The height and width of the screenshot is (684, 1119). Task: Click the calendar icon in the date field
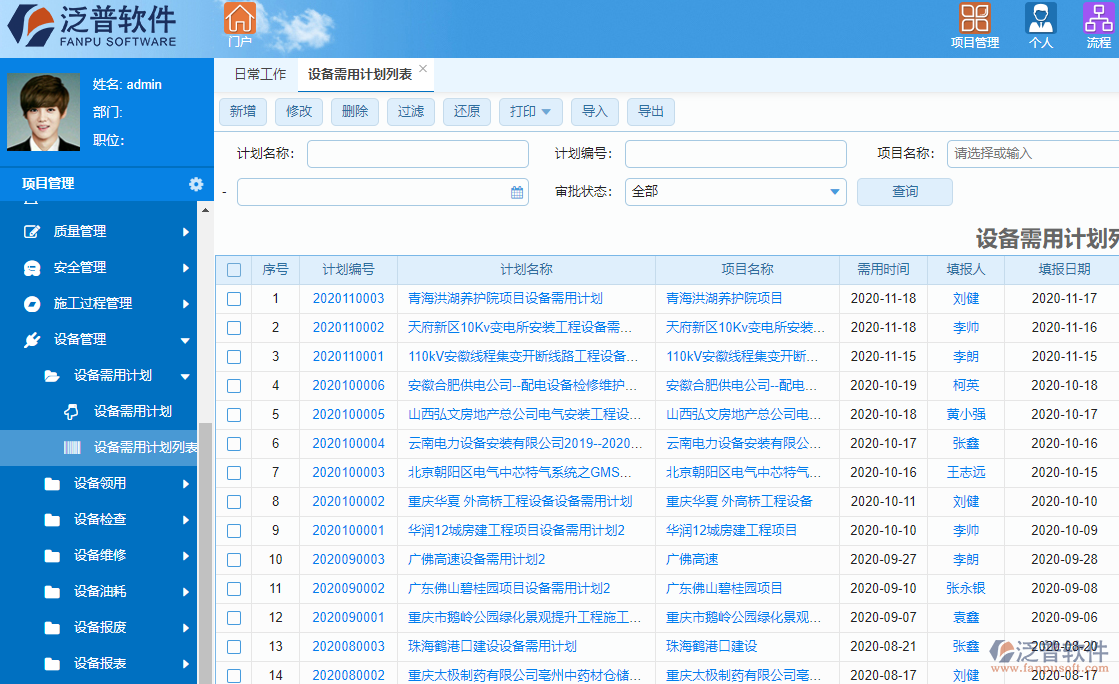515,191
